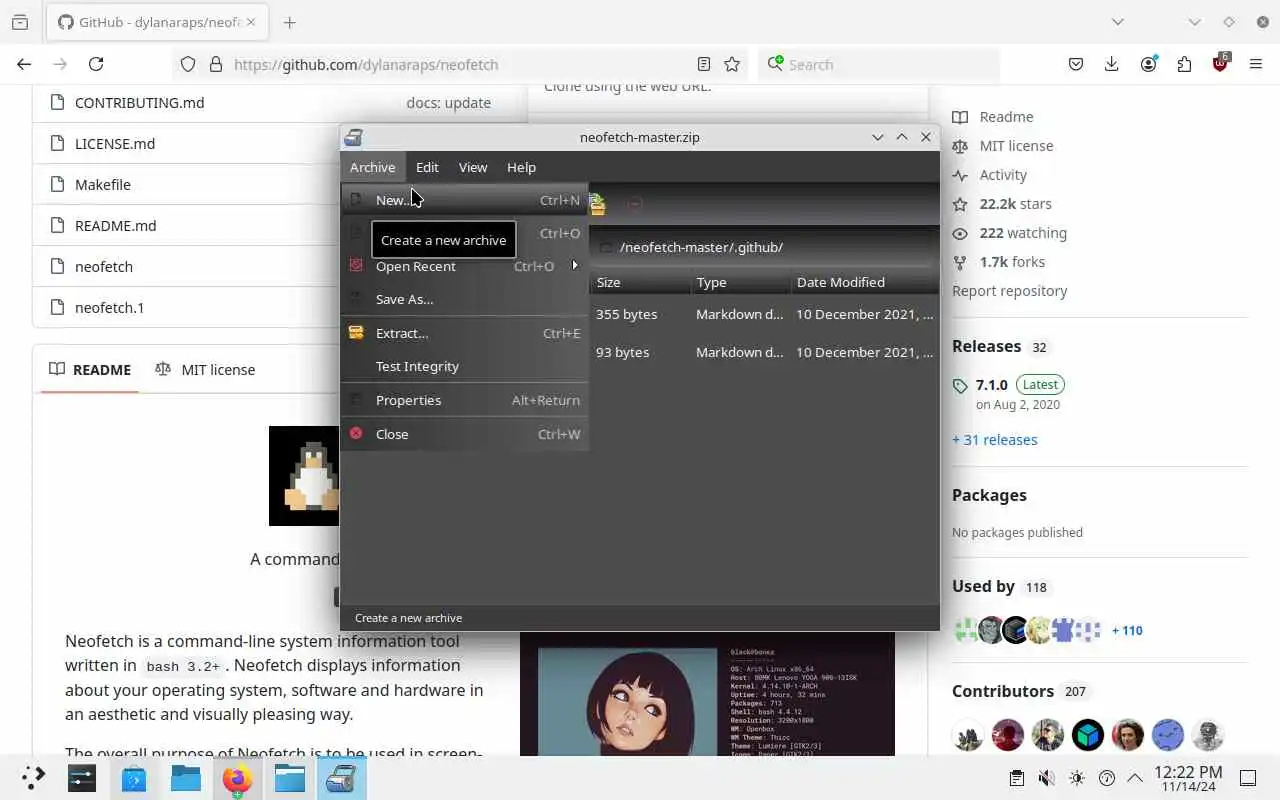This screenshot has height=800, width=1280.
Task: Select Test Integrity menu entry
Action: pos(464,366)
